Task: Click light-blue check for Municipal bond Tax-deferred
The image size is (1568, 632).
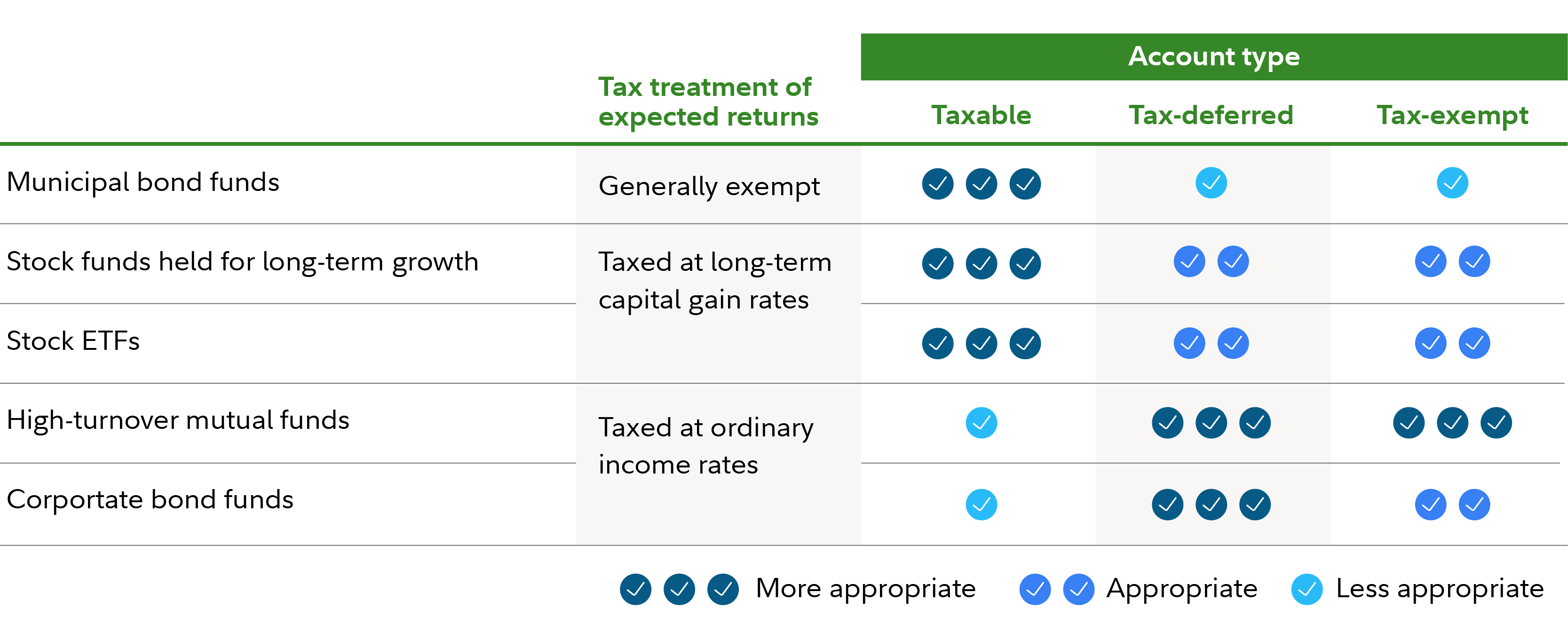Action: pyautogui.click(x=1211, y=182)
